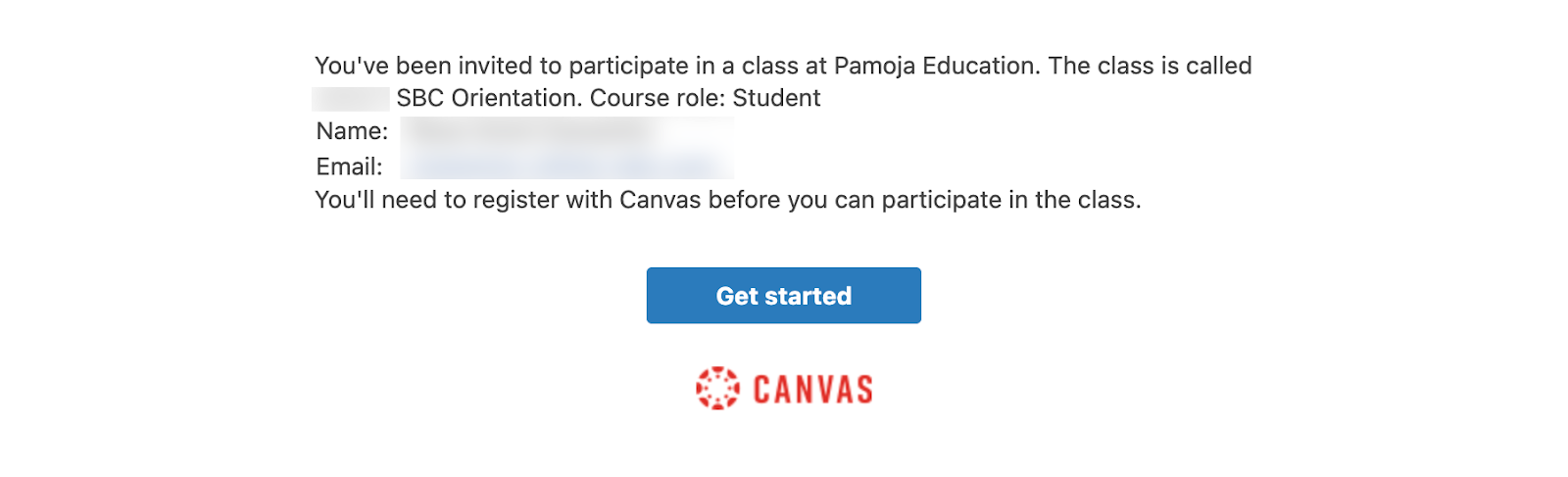Image resolution: width=1568 pixels, height=477 pixels.
Task: Click the Pamoja Education text
Action: pos(935,66)
